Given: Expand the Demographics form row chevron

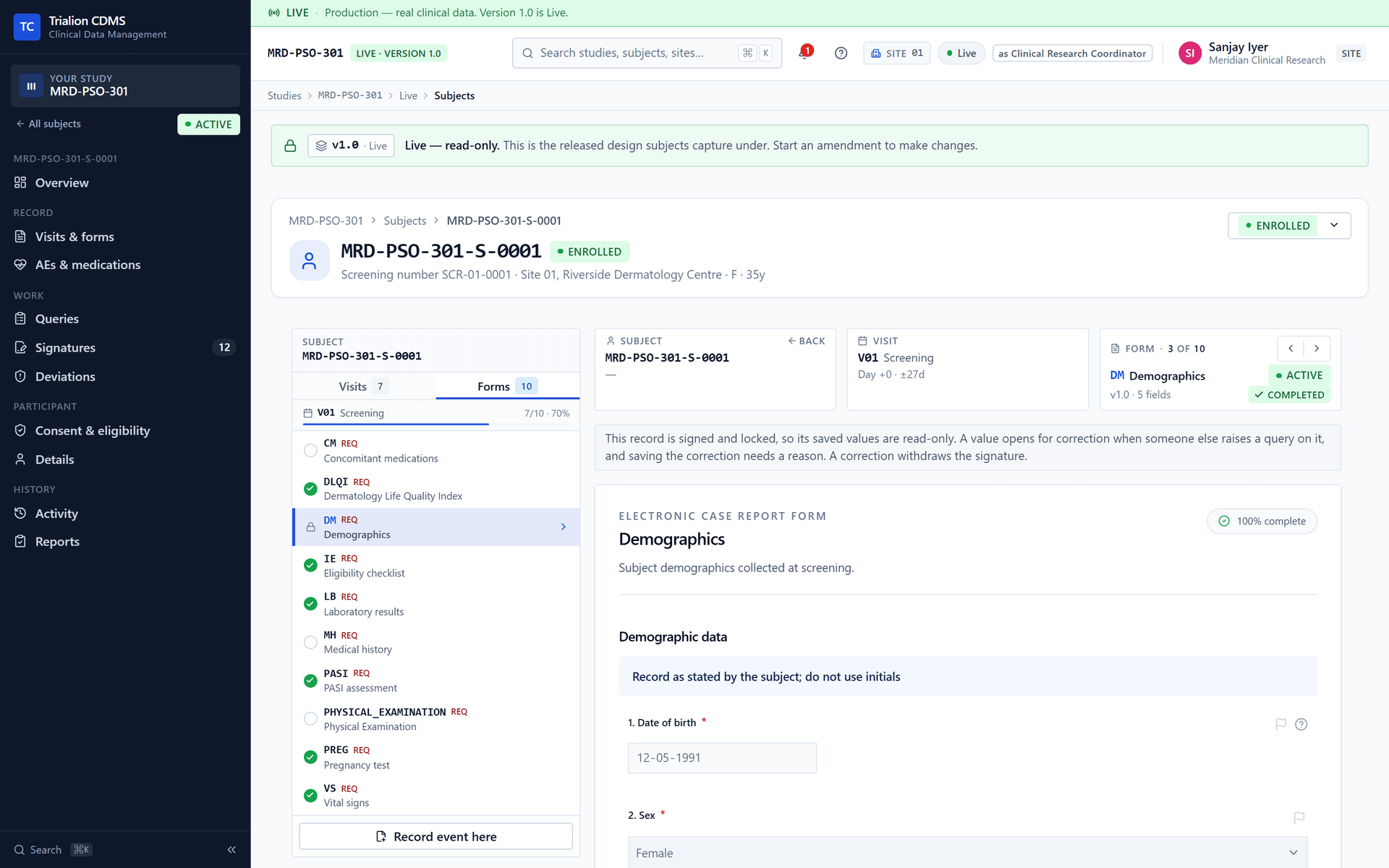Looking at the screenshot, I should tap(564, 527).
